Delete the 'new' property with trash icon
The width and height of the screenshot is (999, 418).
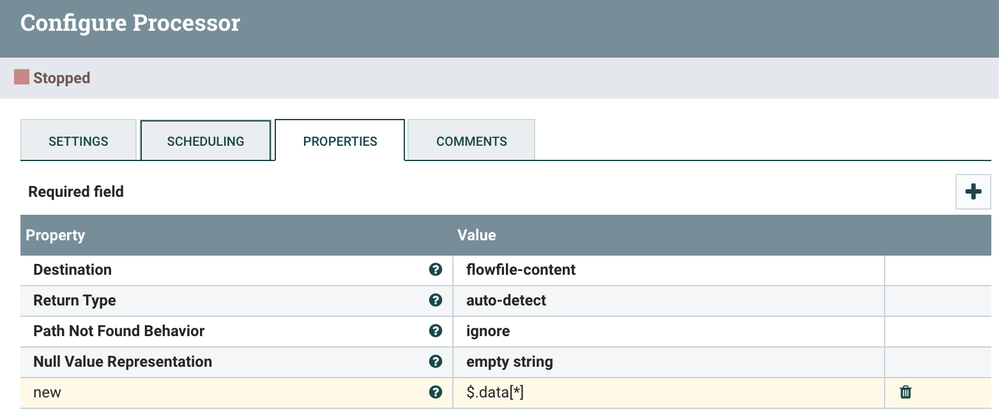[906, 392]
